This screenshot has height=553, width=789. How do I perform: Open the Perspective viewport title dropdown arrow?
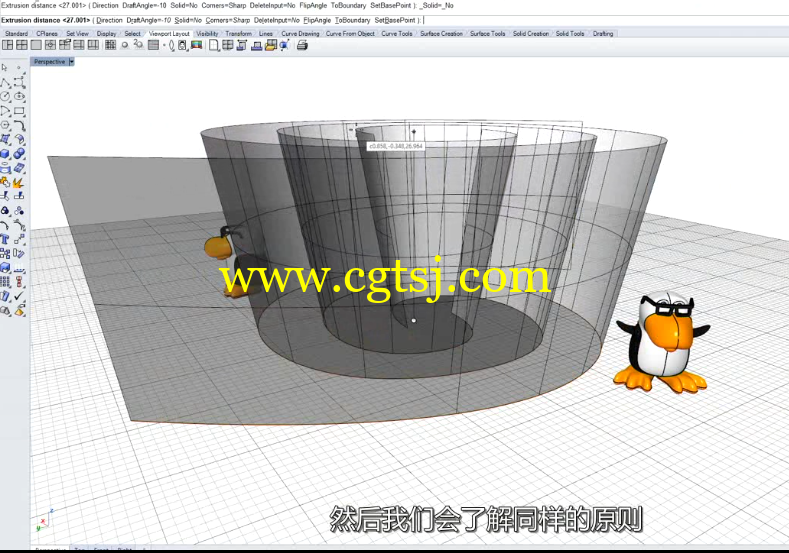(x=71, y=62)
